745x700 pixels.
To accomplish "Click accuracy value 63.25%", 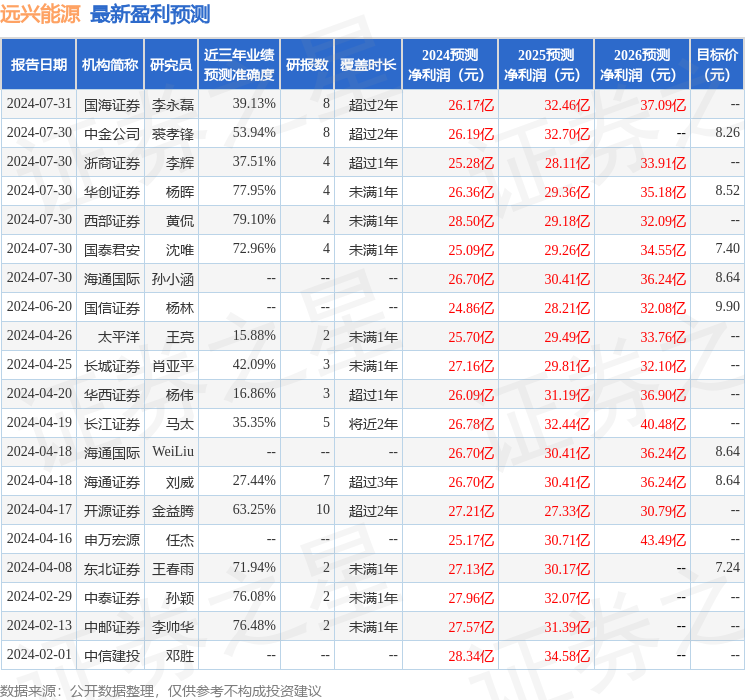I will point(254,509).
